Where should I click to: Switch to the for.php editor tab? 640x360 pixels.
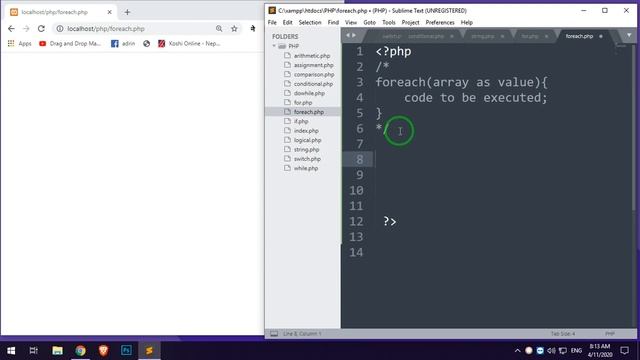click(x=530, y=36)
